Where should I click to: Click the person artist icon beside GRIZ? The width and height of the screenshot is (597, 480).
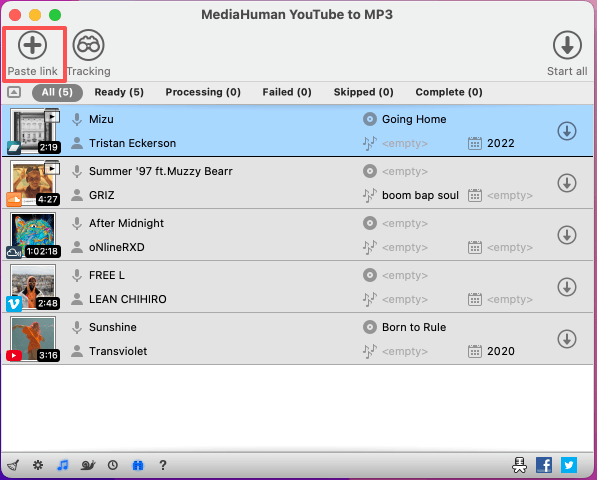pos(77,195)
